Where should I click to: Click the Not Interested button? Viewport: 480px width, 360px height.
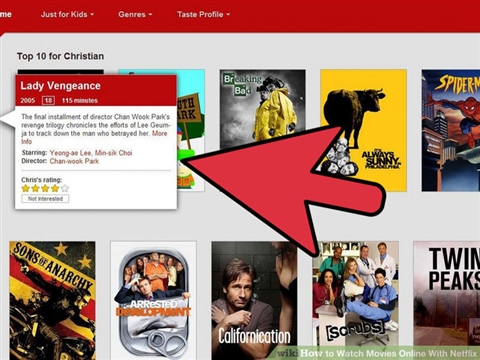(x=45, y=199)
